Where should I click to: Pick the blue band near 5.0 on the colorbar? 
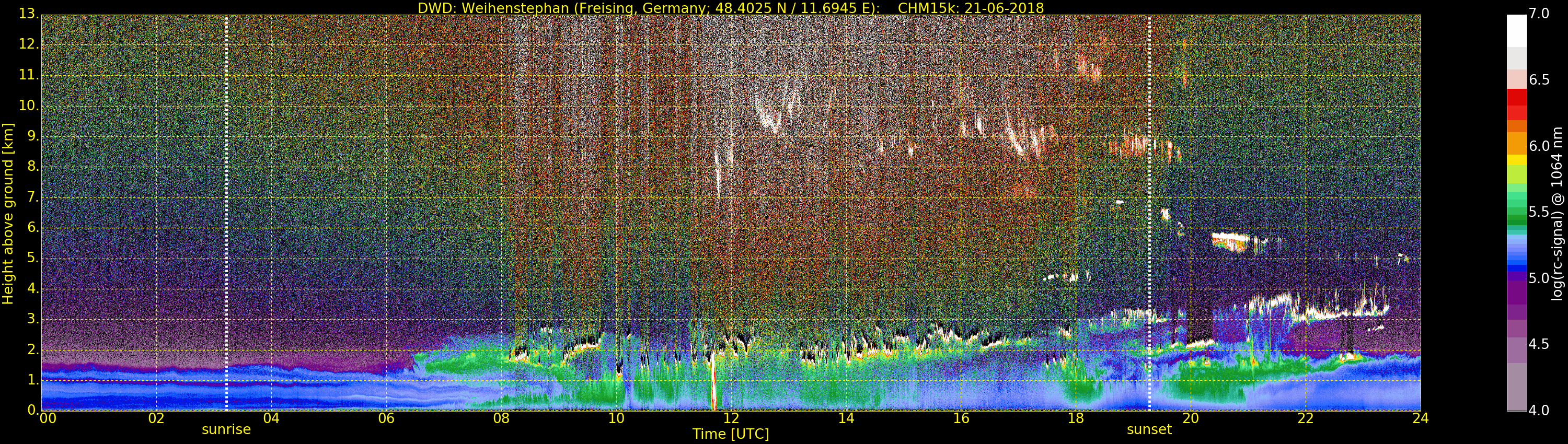[x=1516, y=265]
